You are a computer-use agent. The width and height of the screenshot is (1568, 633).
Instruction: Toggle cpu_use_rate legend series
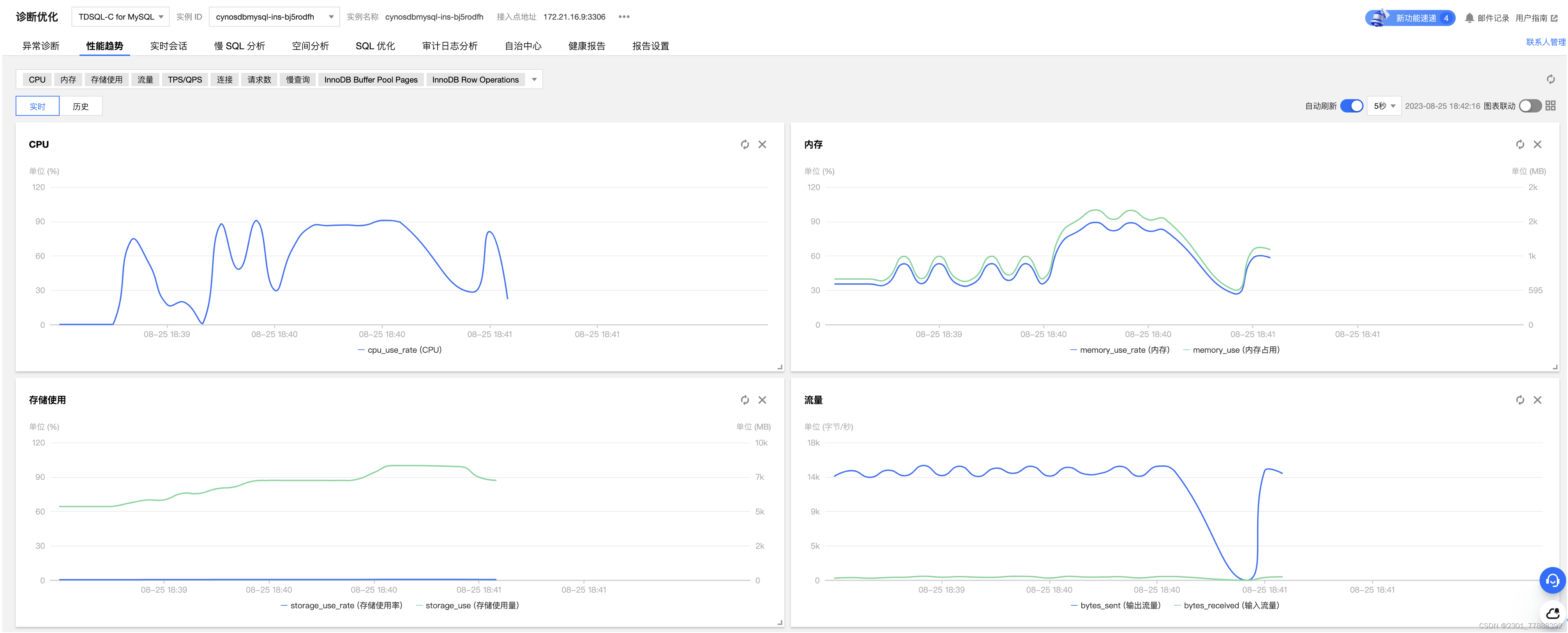tap(400, 350)
